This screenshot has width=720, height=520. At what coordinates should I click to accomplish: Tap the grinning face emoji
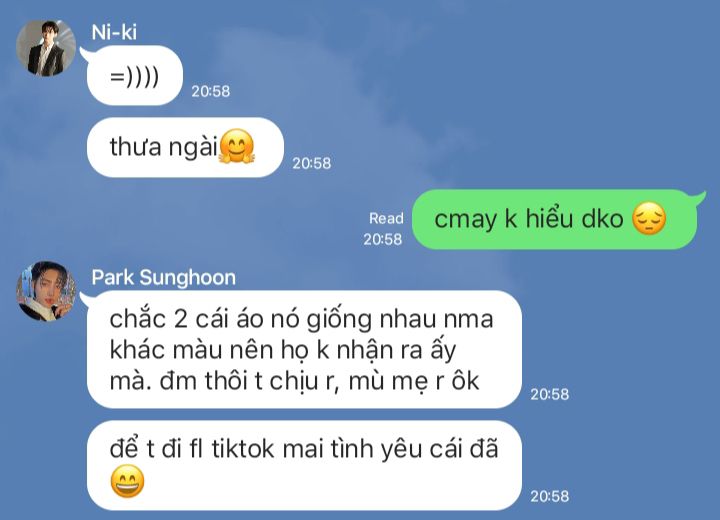[x=127, y=481]
